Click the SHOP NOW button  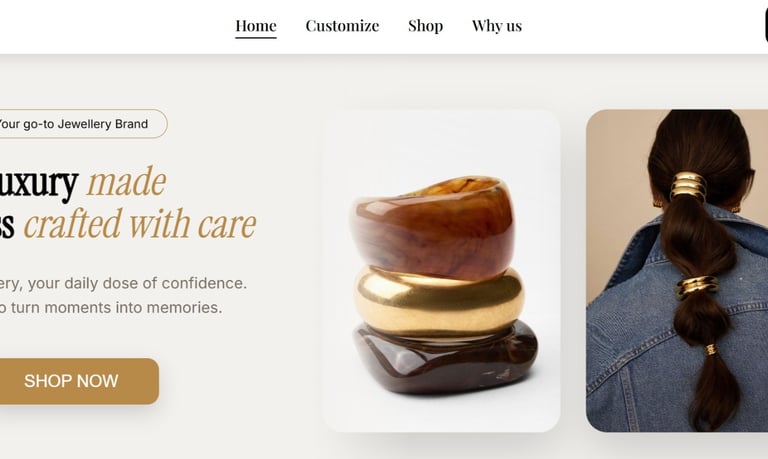pyautogui.click(x=74, y=381)
